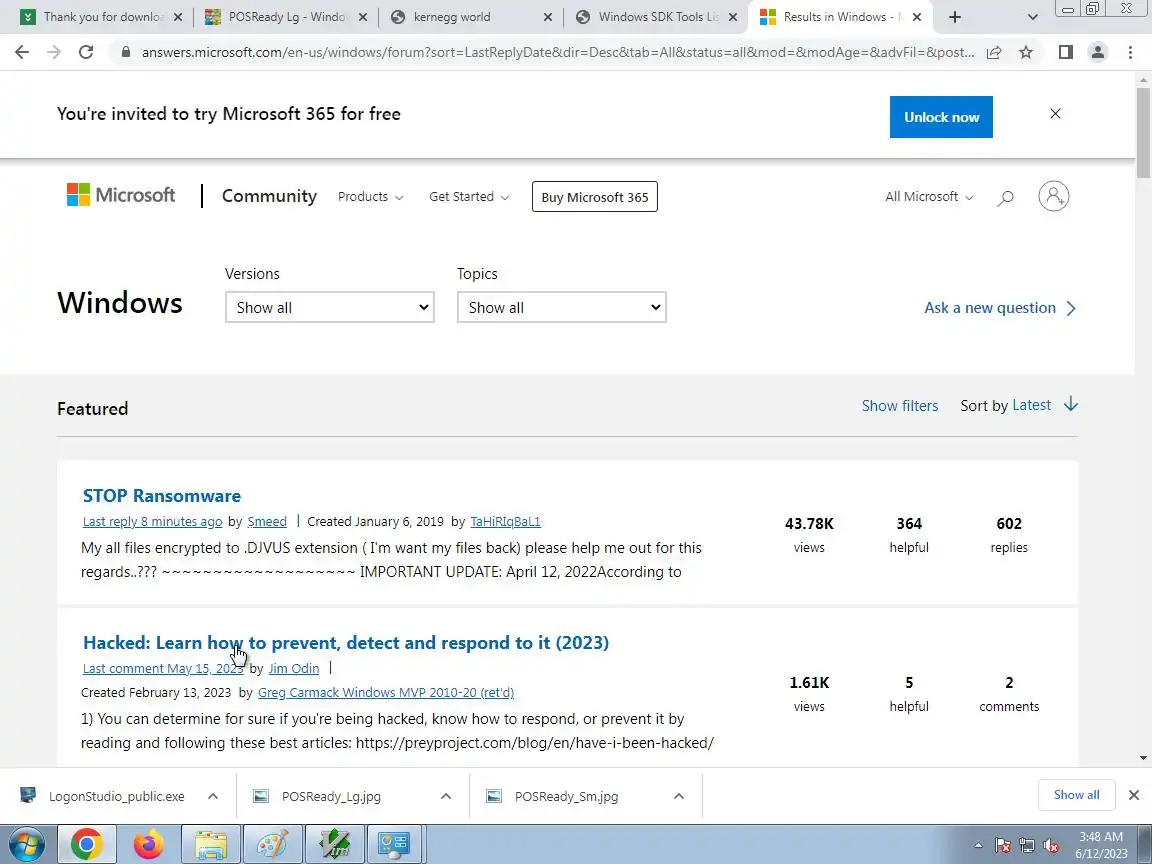Viewport: 1152px width, 864px height.
Task: Show hidden system tray icons
Action: pyautogui.click(x=978, y=846)
